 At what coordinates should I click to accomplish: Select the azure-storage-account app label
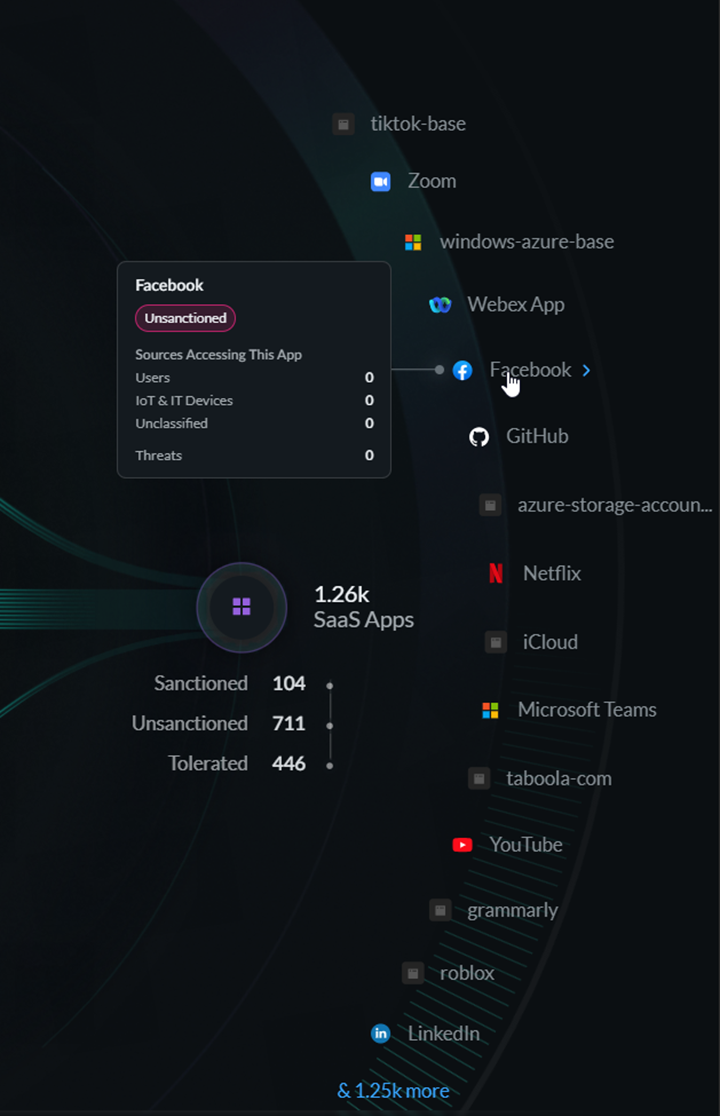coord(615,505)
